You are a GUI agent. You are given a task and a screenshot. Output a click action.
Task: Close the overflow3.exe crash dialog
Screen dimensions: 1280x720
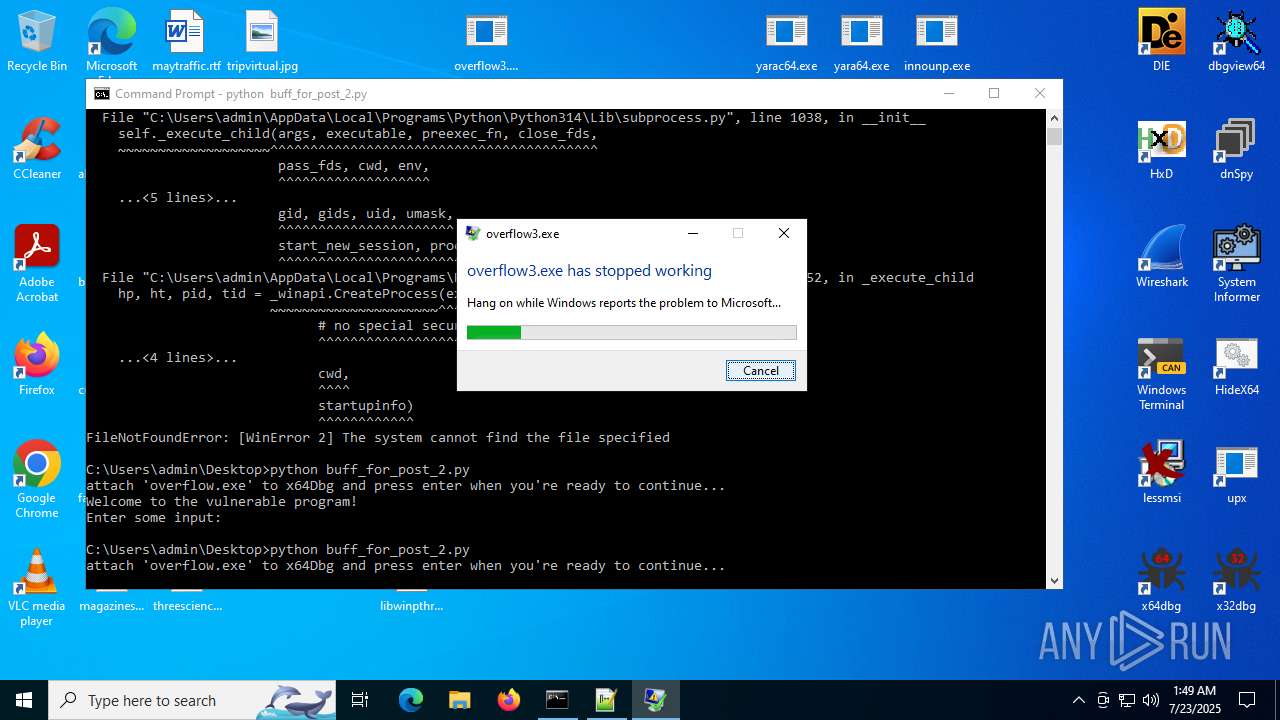pyautogui.click(x=784, y=233)
